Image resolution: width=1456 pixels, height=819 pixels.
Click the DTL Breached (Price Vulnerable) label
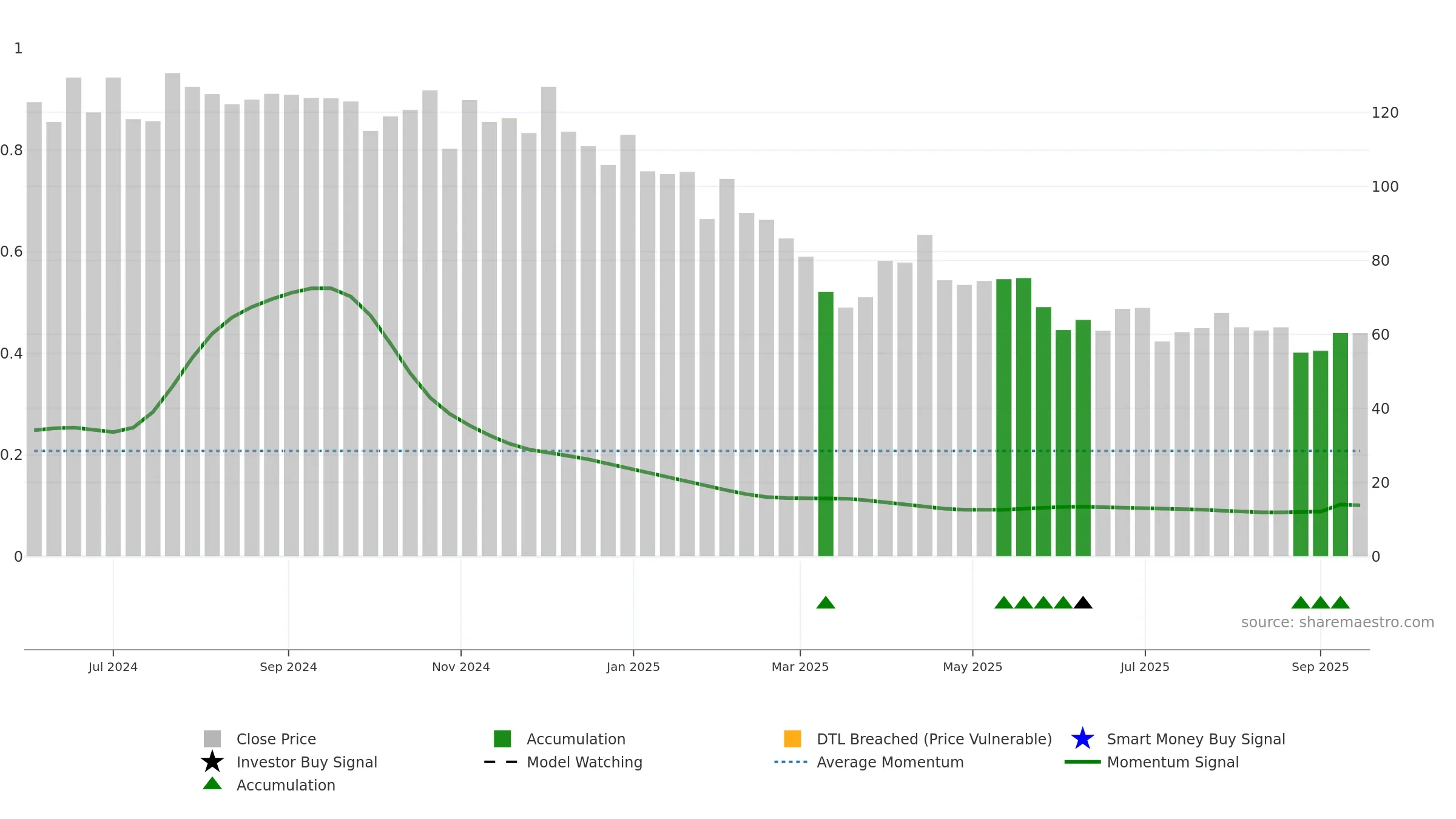coord(934,739)
